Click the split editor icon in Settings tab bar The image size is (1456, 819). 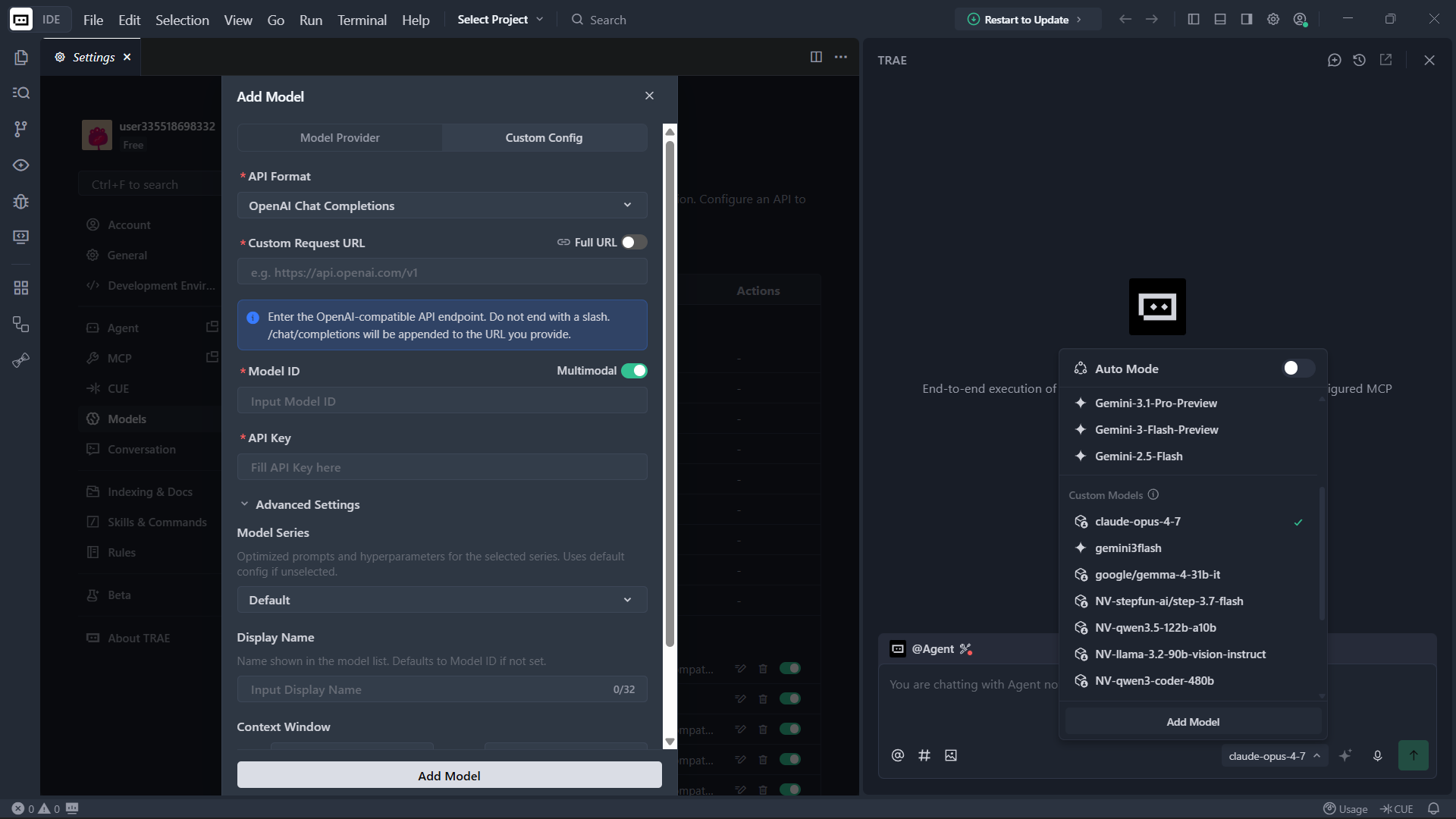pyautogui.click(x=816, y=57)
